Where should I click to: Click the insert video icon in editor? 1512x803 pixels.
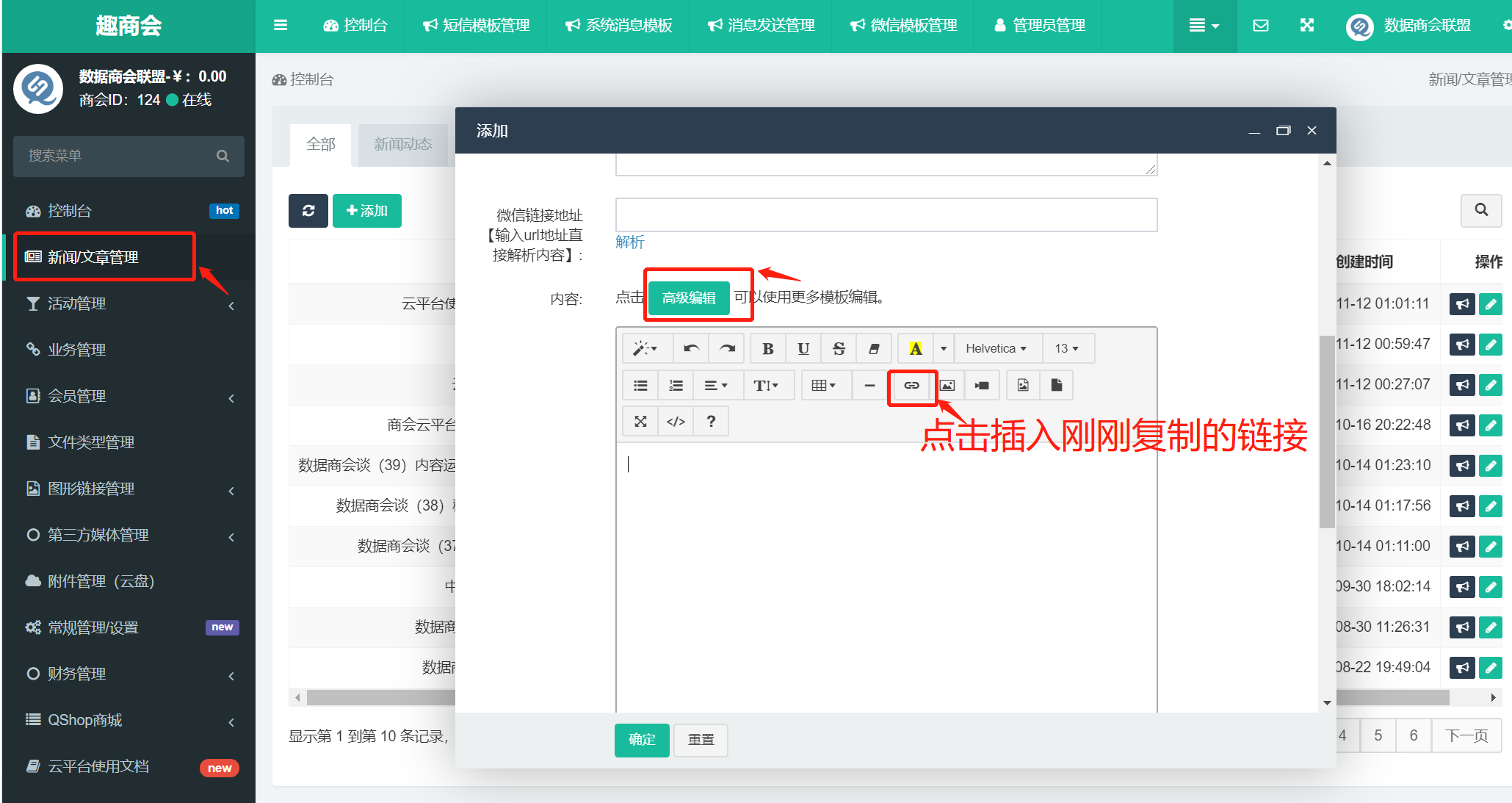tap(982, 386)
